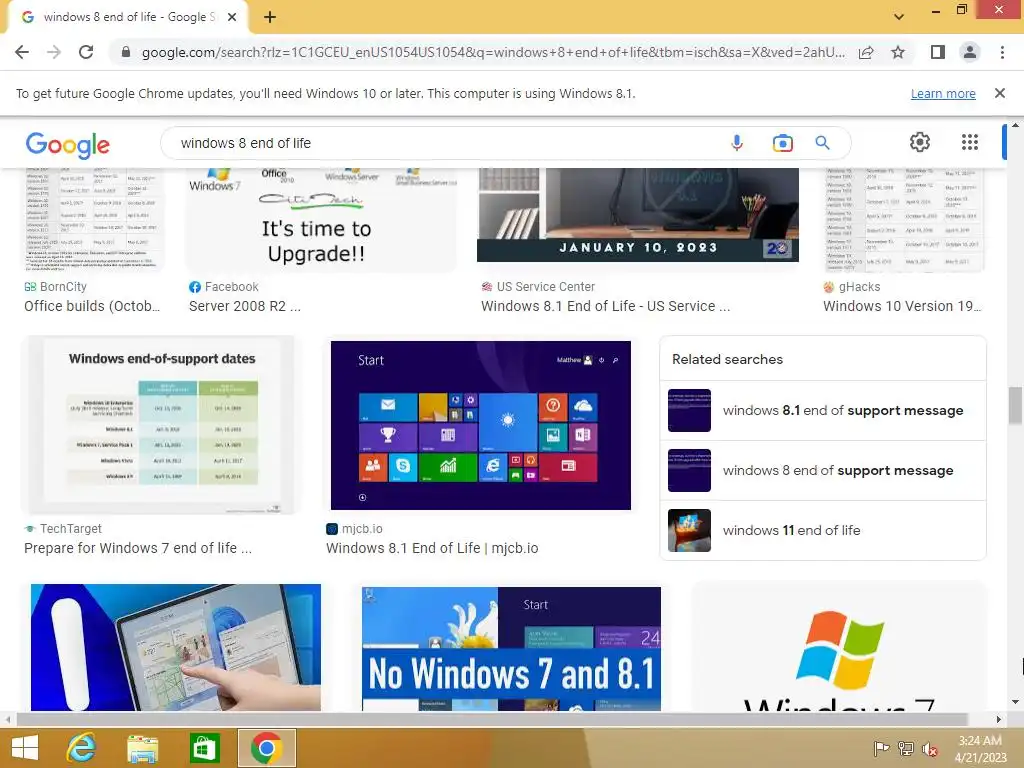The image size is (1024, 768).
Task: Expand the tab search chevron
Action: pos(899,17)
